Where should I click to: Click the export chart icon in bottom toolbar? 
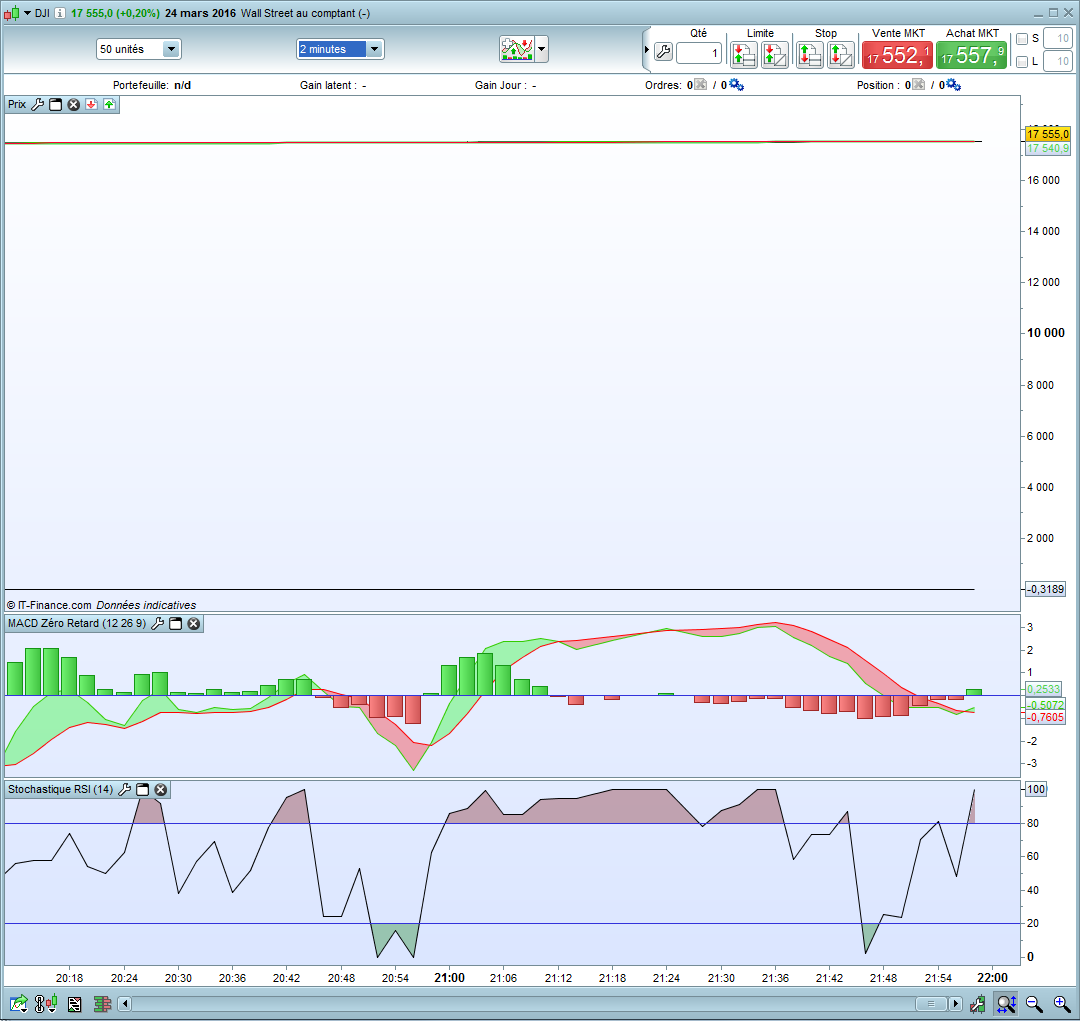19,1004
